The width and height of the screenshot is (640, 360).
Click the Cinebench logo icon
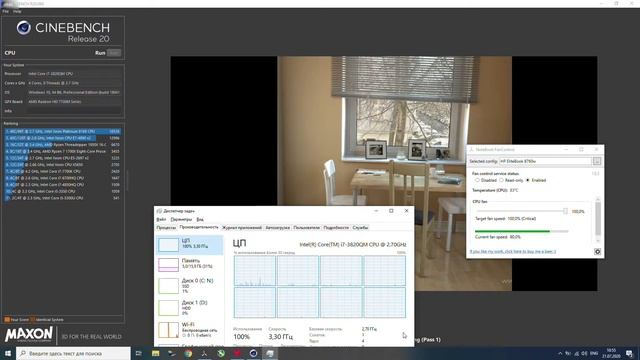click(x=24, y=28)
